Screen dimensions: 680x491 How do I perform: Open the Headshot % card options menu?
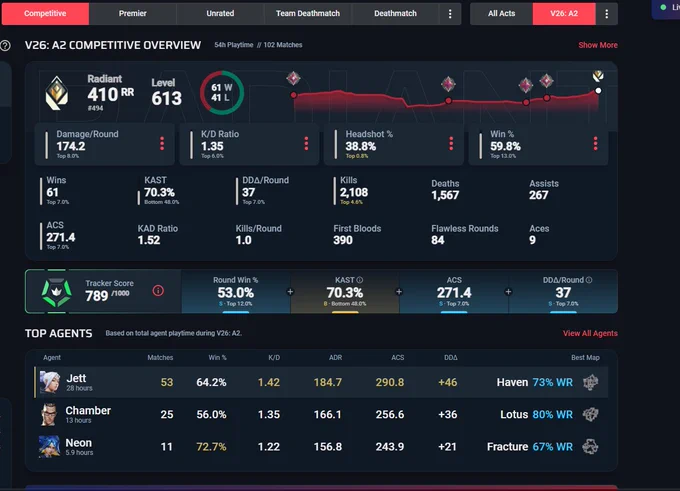pos(451,144)
